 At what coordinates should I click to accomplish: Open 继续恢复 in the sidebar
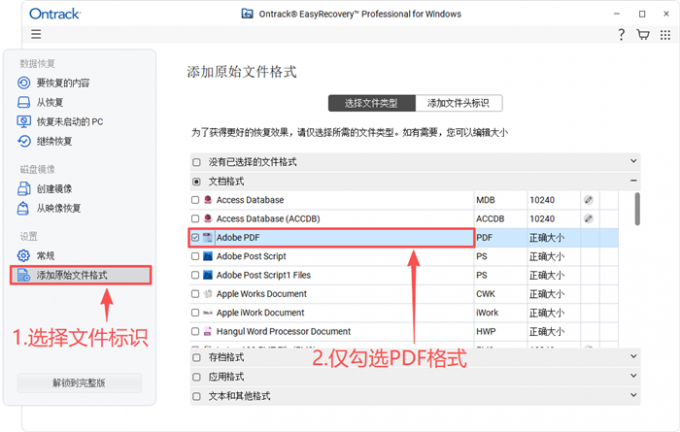click(x=54, y=141)
